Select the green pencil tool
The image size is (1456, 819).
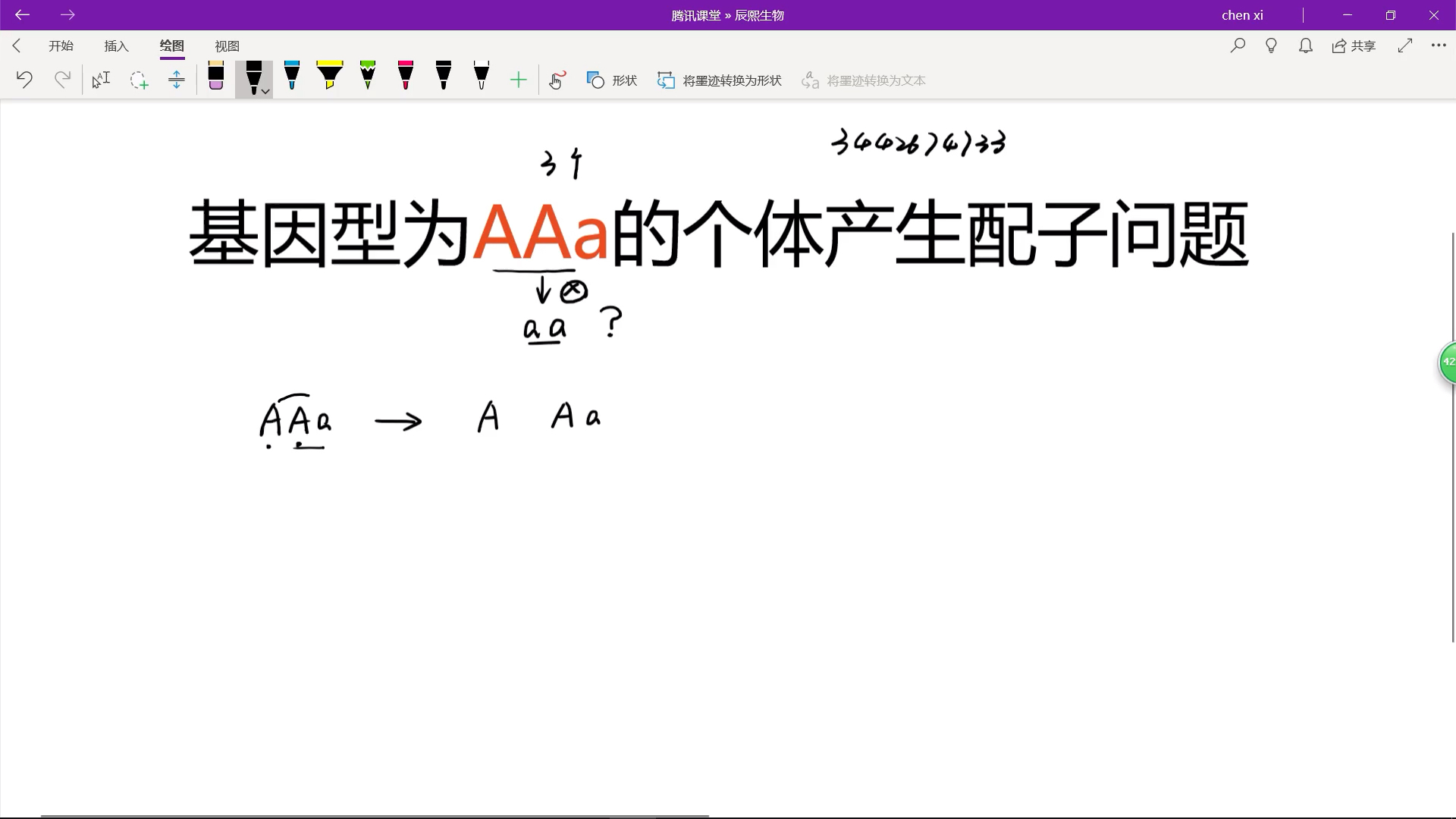(368, 76)
